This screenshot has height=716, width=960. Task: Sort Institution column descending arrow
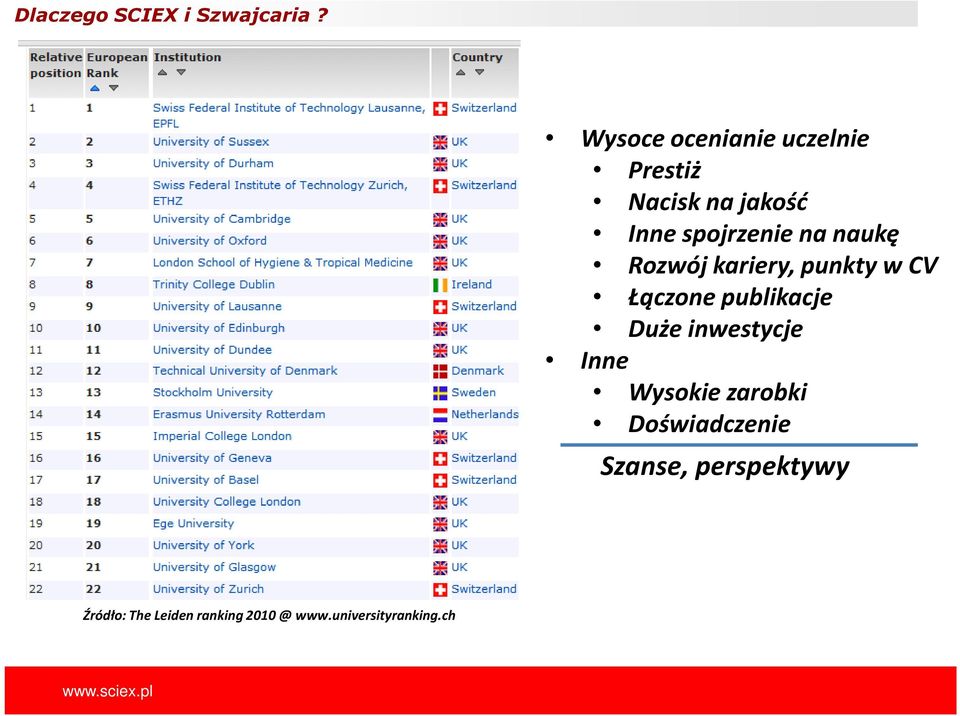click(x=181, y=72)
